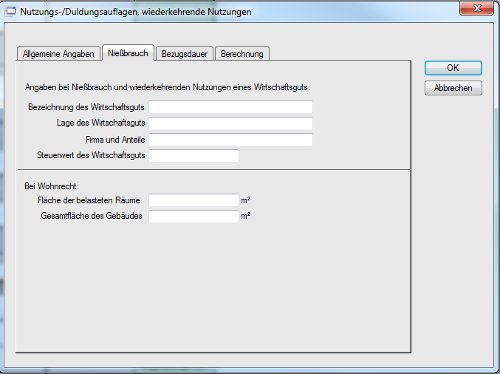Click the 'Angaben bei Nießbrauch' heading text
The height and width of the screenshot is (374, 500).
pos(167,87)
